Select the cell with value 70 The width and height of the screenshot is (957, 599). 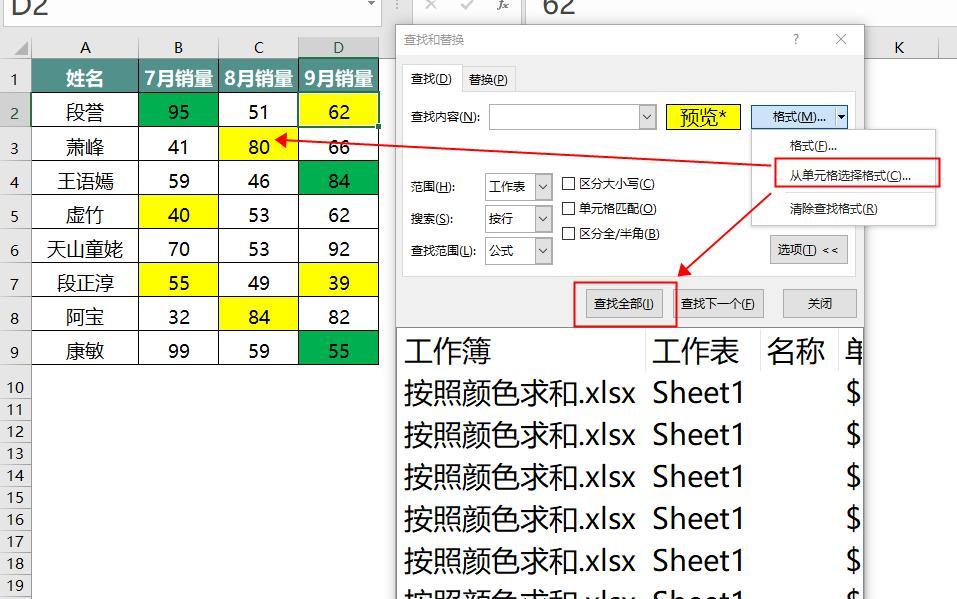pos(178,248)
